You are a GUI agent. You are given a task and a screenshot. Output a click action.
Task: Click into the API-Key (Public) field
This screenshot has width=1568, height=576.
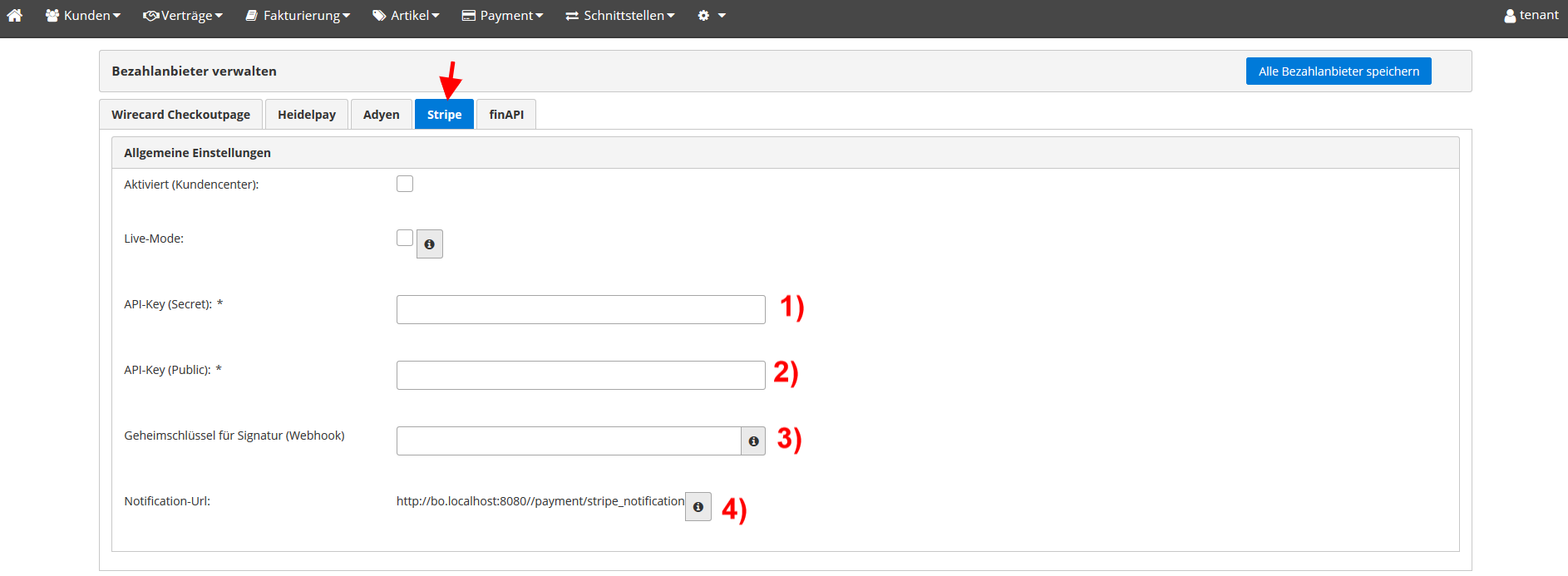(x=580, y=375)
